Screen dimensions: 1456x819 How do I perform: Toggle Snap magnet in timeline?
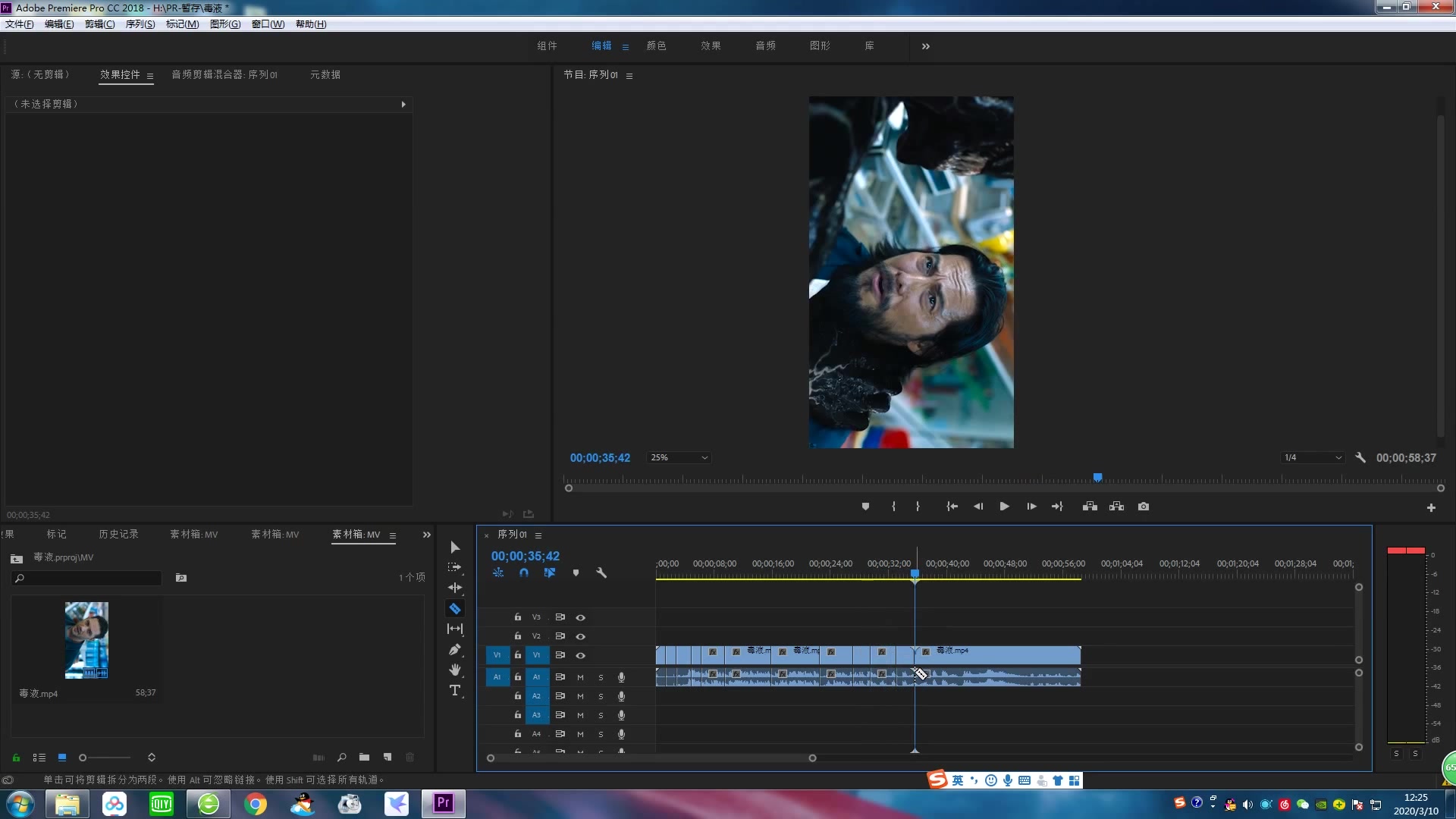pyautogui.click(x=524, y=573)
